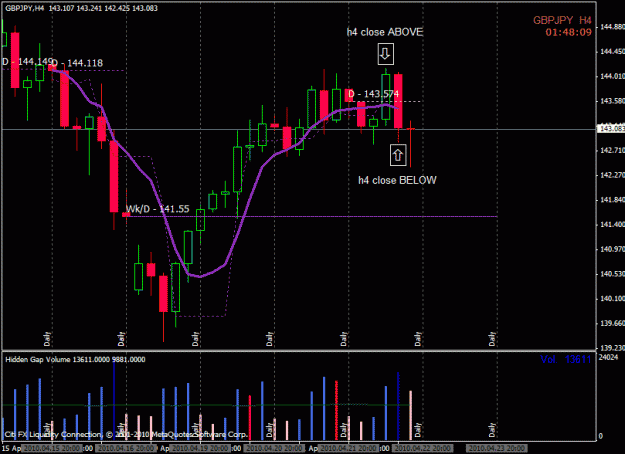This screenshot has height=454, width=625.
Task: Select the 'Wk/D - 141.55' level label
Action: [158, 209]
